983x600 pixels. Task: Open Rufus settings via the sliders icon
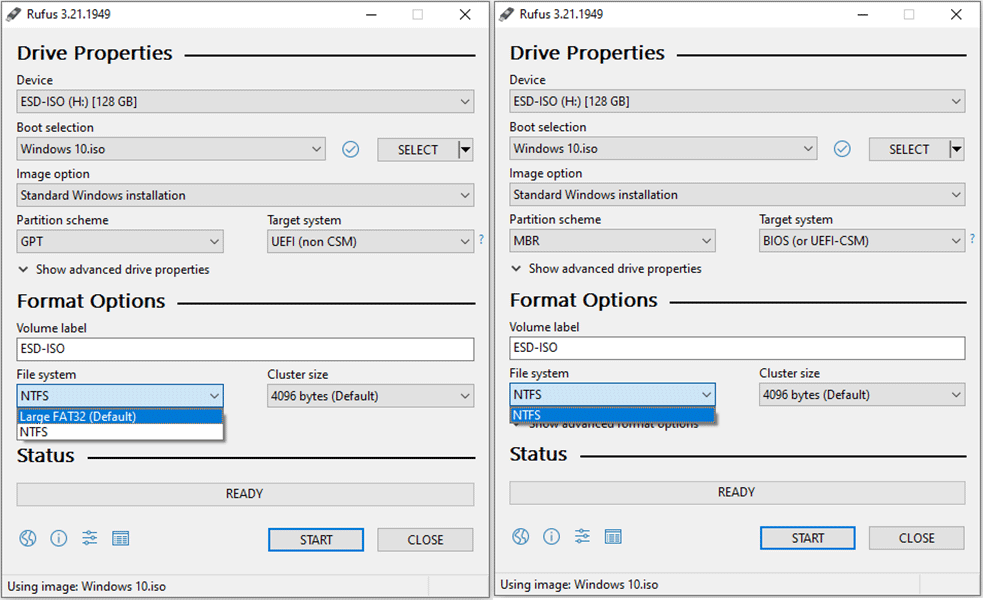pos(90,538)
